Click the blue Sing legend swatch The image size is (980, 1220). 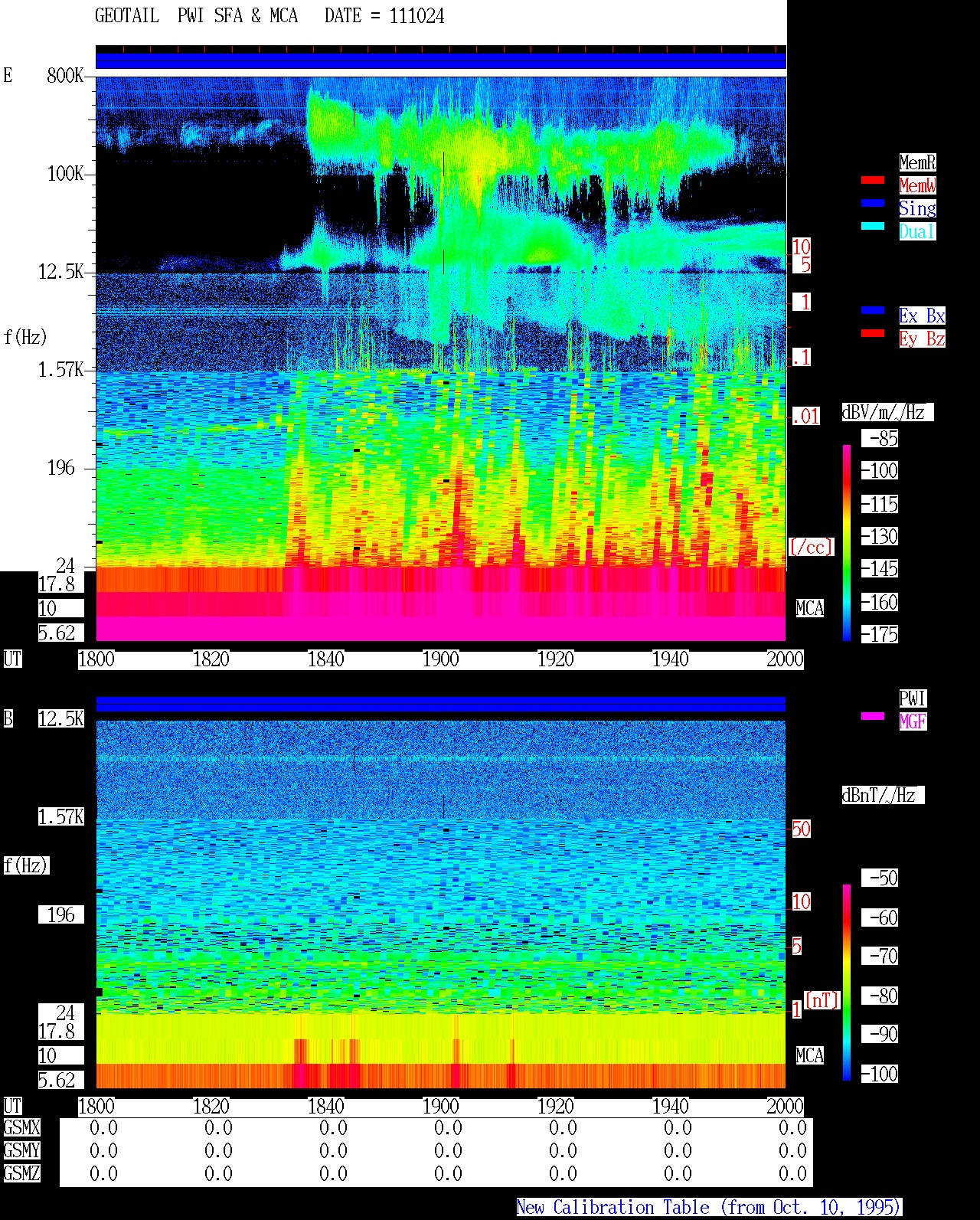873,203
